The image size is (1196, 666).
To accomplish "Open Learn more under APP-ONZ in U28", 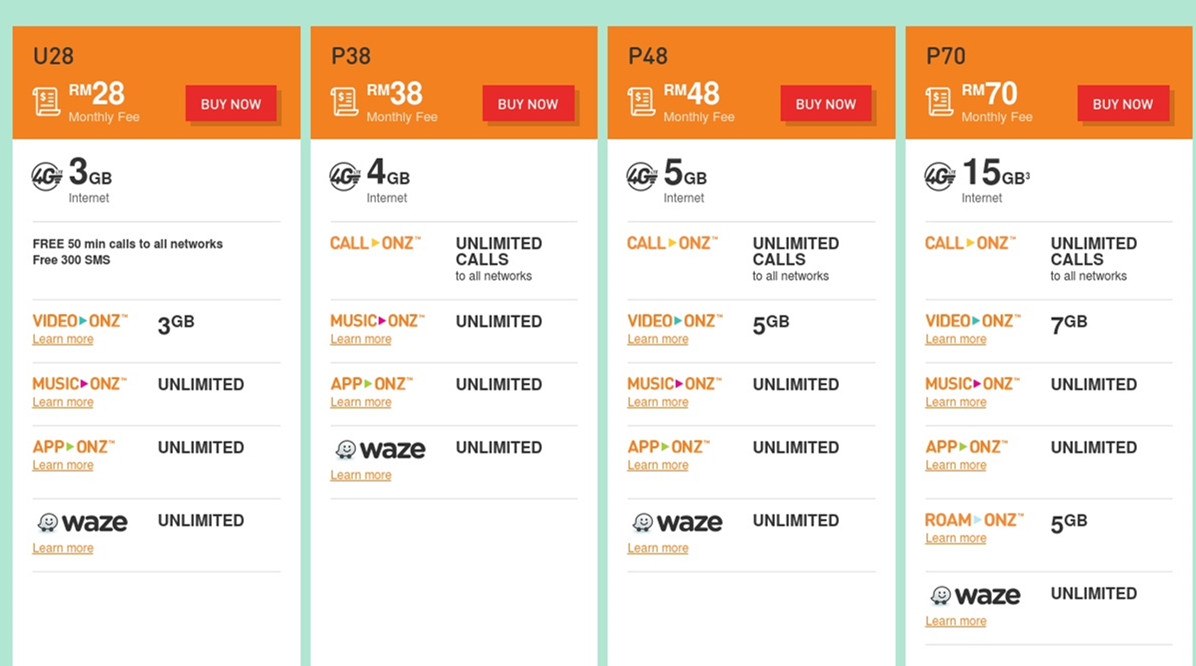I will pyautogui.click(x=63, y=465).
